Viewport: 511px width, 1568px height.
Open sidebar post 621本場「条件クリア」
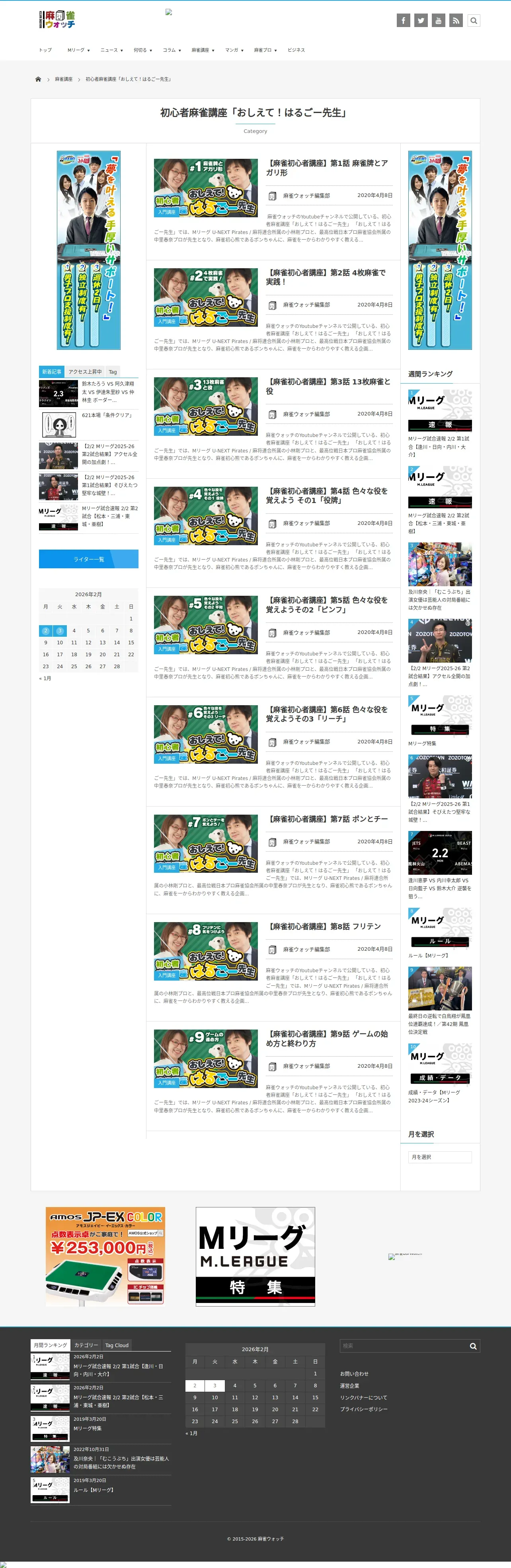(108, 415)
